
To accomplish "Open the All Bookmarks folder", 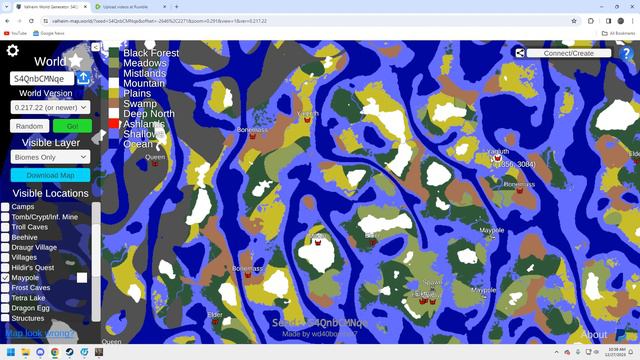I will [x=618, y=33].
